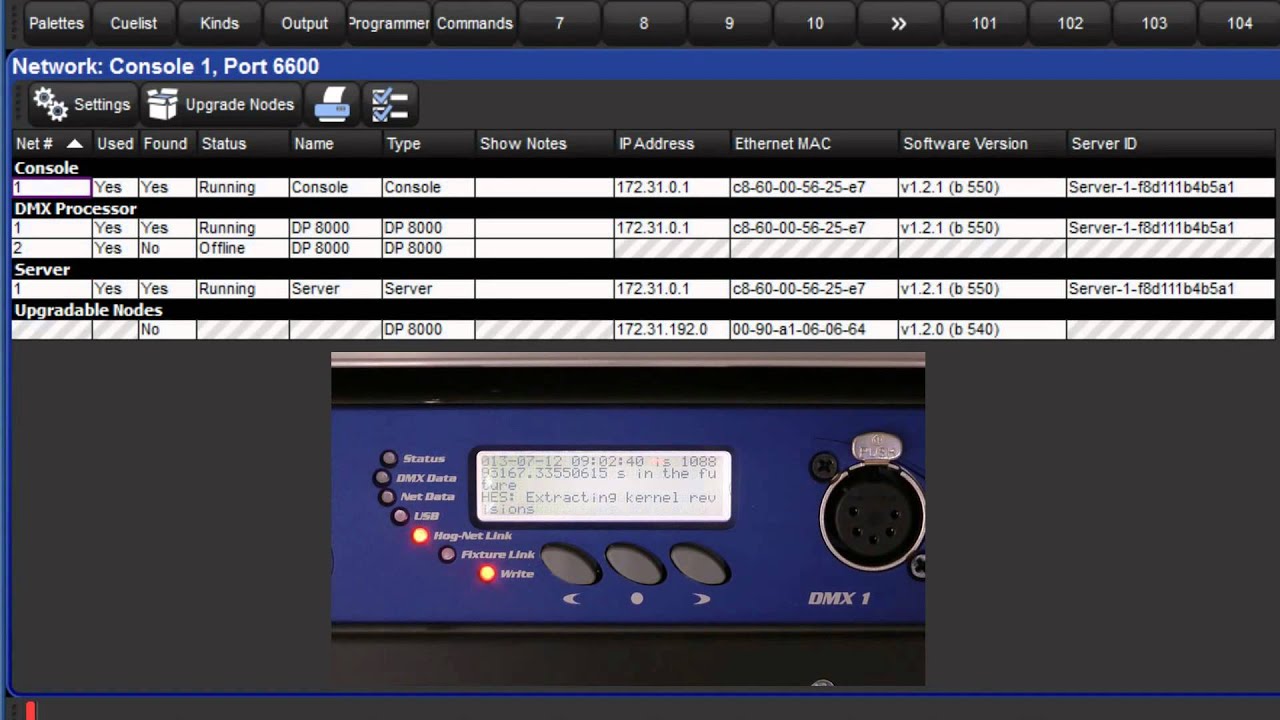
Task: Select toolbar button 102
Action: pyautogui.click(x=1070, y=23)
